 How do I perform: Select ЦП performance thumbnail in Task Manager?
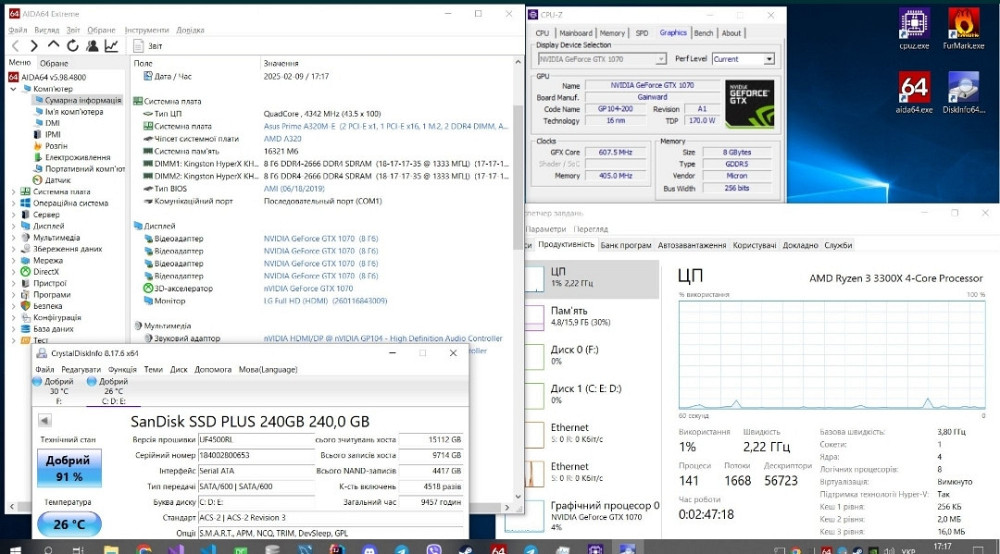coord(534,279)
